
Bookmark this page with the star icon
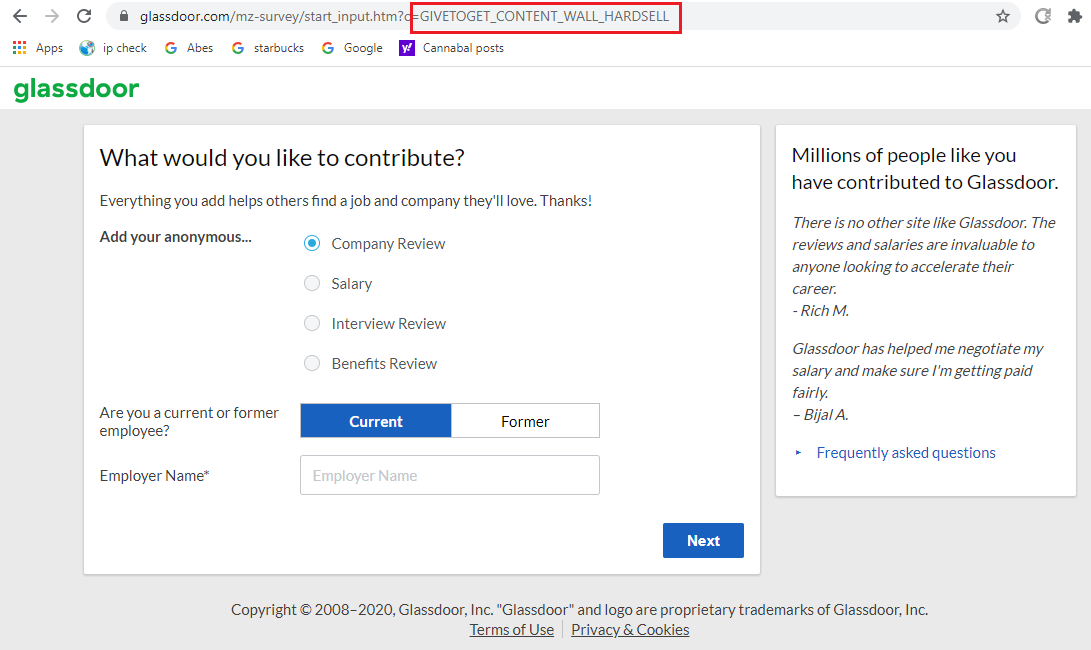(x=1003, y=16)
